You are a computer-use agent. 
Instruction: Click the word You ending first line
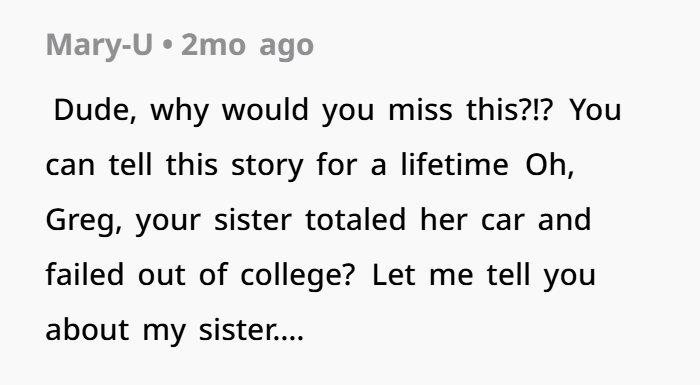coord(596,110)
